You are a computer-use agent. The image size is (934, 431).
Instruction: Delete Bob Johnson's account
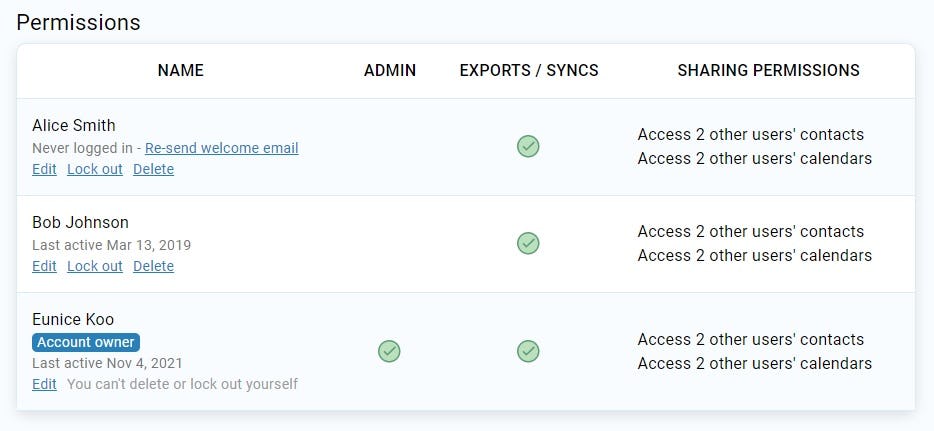(153, 266)
